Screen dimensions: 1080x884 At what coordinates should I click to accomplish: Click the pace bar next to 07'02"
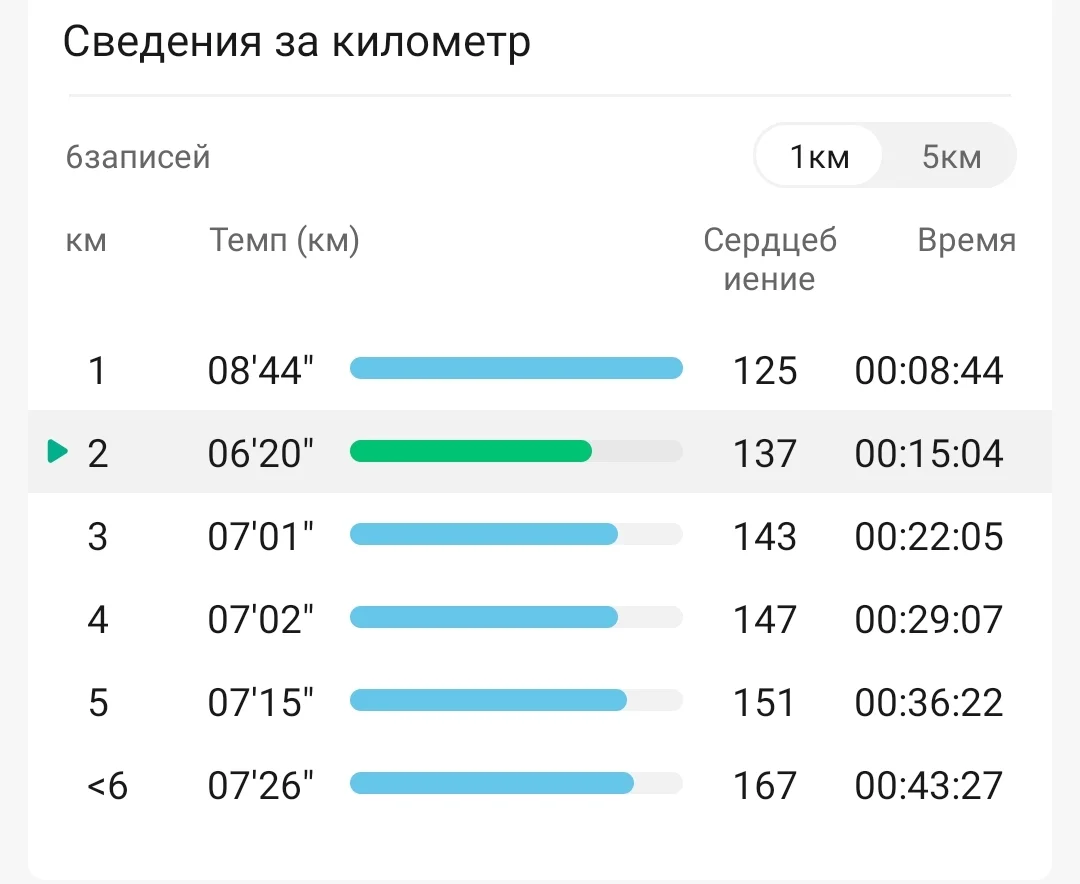coord(483,617)
